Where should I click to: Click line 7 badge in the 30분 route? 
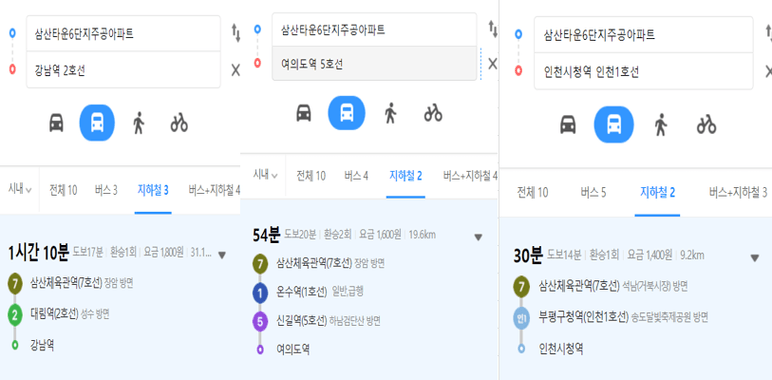[x=521, y=287]
